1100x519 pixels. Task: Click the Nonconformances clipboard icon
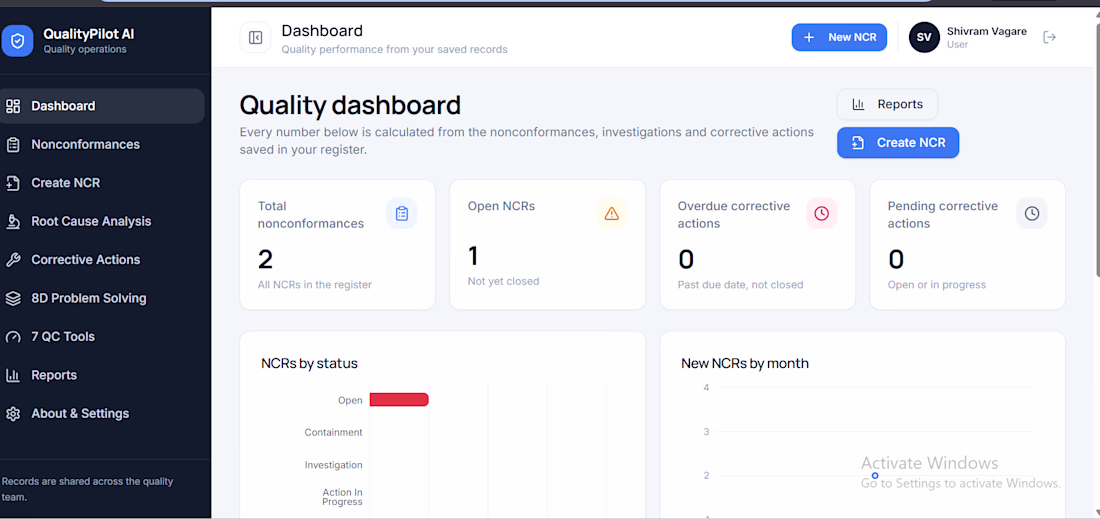[x=13, y=144]
